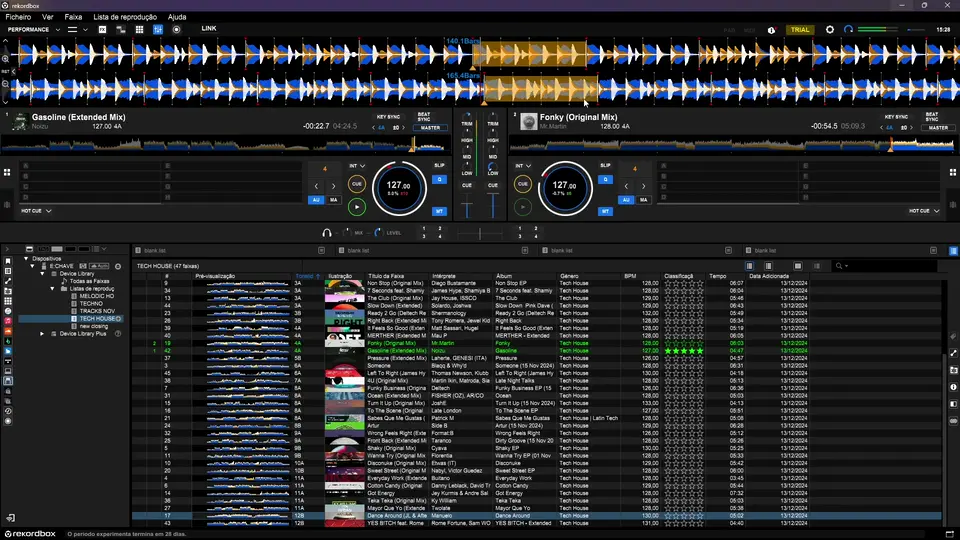960x540 pixels.
Task: Click the master audio icon near TRIAL
Action: click(x=772, y=29)
